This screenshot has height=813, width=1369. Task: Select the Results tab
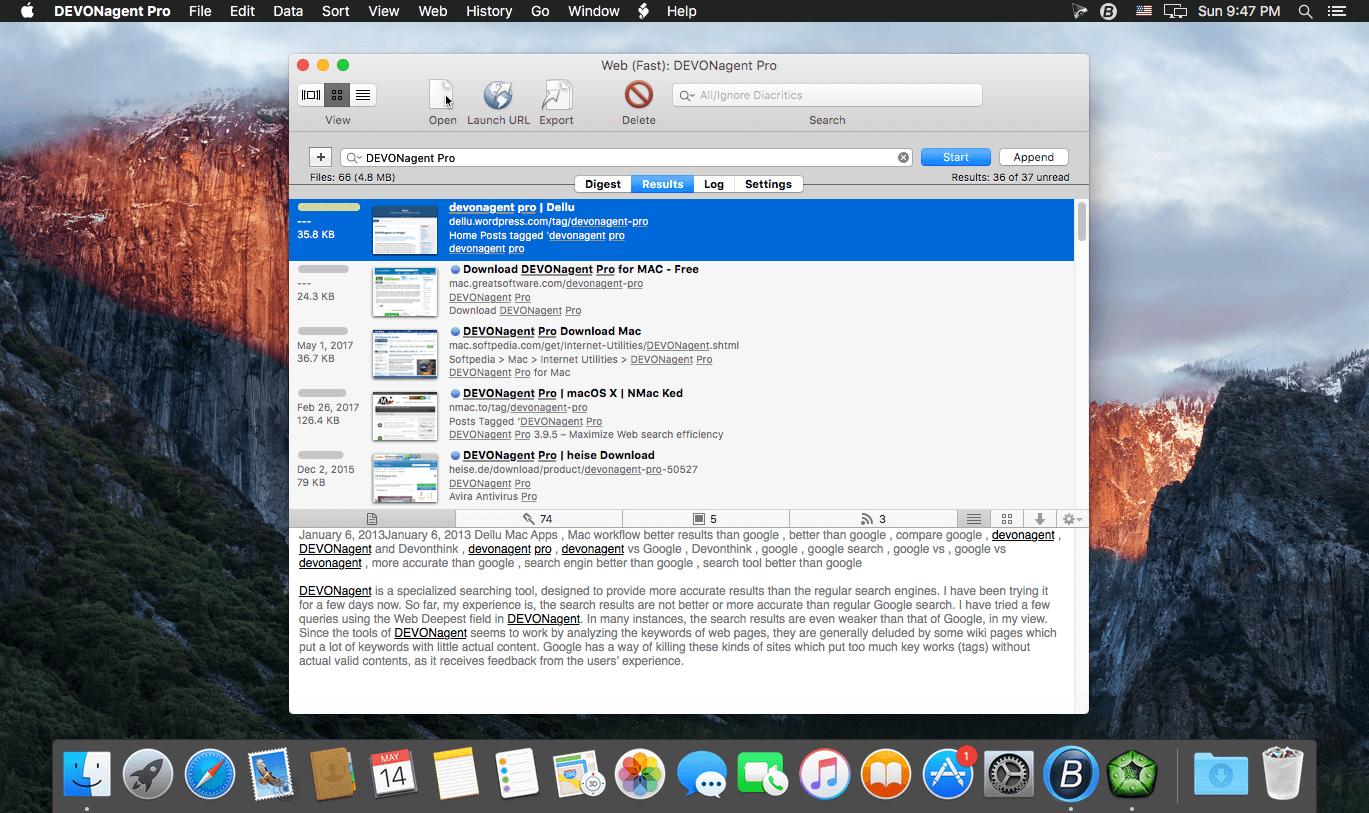point(663,184)
